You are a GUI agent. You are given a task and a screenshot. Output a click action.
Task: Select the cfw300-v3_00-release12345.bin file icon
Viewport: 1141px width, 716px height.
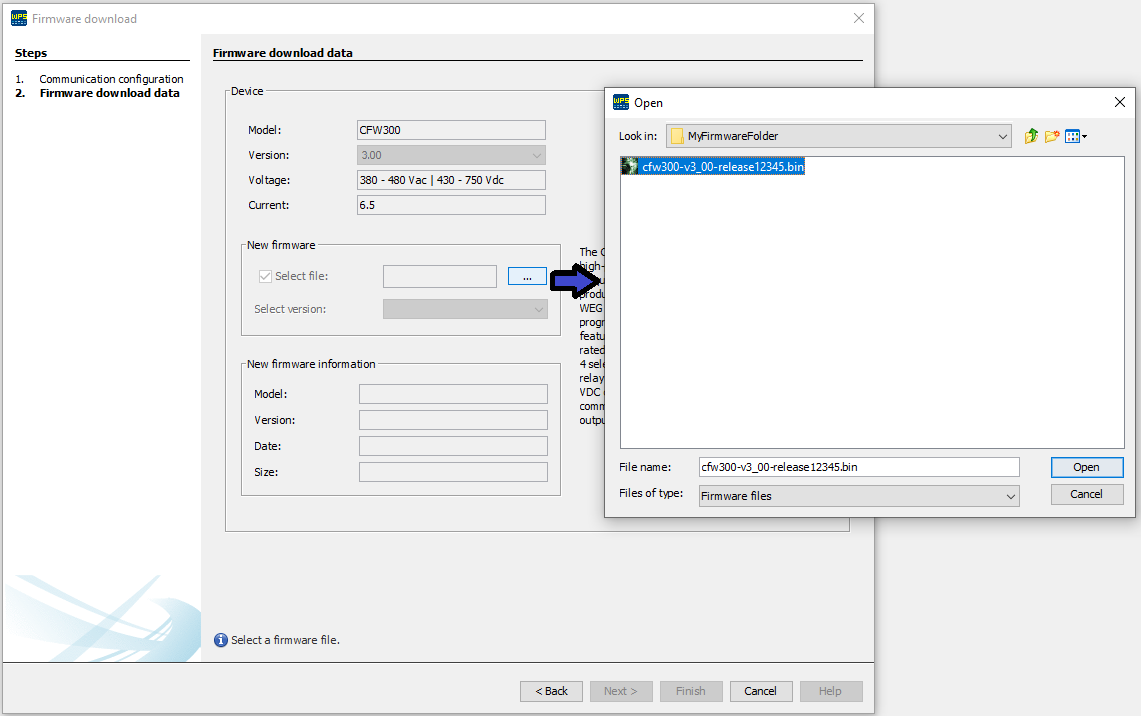[x=628, y=165]
